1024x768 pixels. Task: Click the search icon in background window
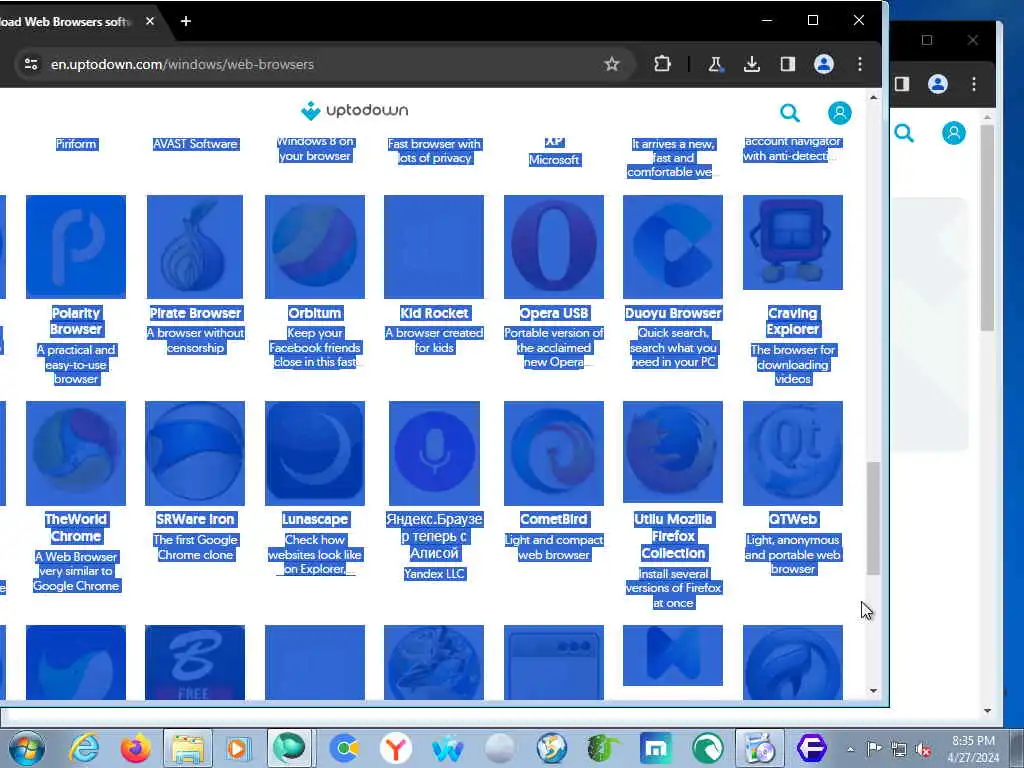904,133
